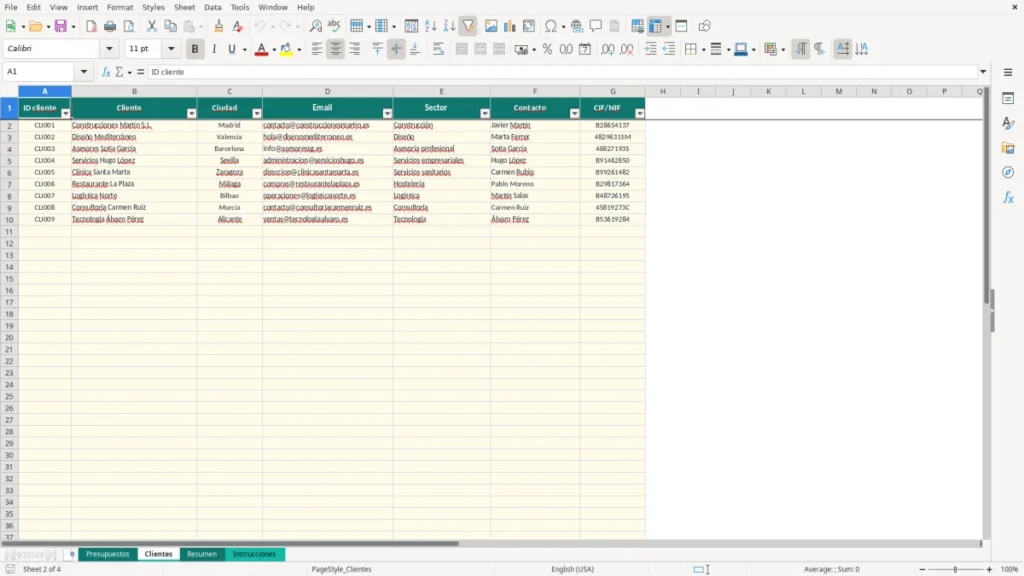Open the font size dropdown
1024x576 pixels.
pos(171,48)
